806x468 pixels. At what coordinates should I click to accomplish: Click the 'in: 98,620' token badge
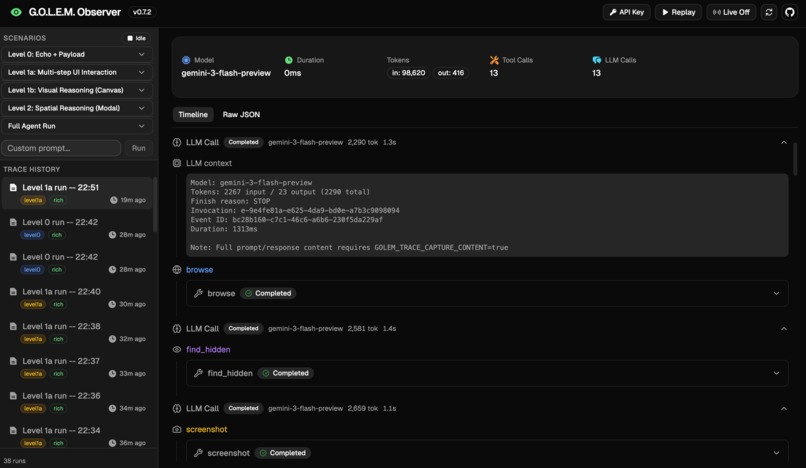point(409,73)
